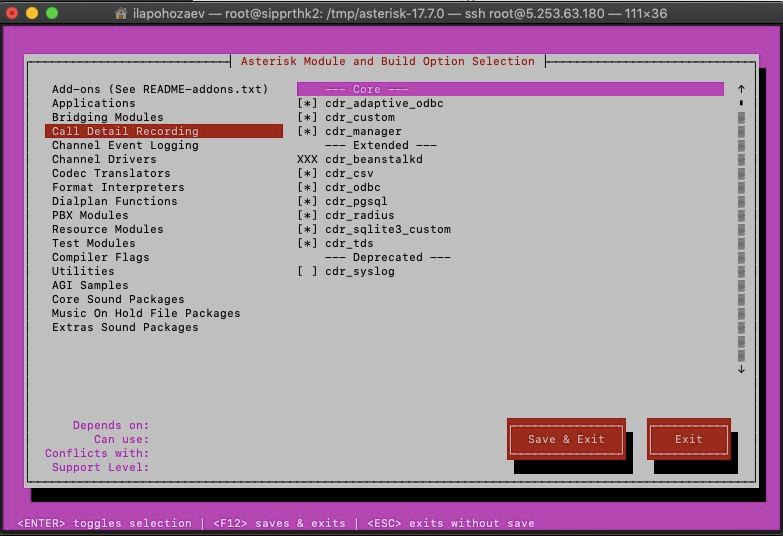Click the module list scrollbar track
Viewport: 783px width, 536px height.
pos(741,236)
